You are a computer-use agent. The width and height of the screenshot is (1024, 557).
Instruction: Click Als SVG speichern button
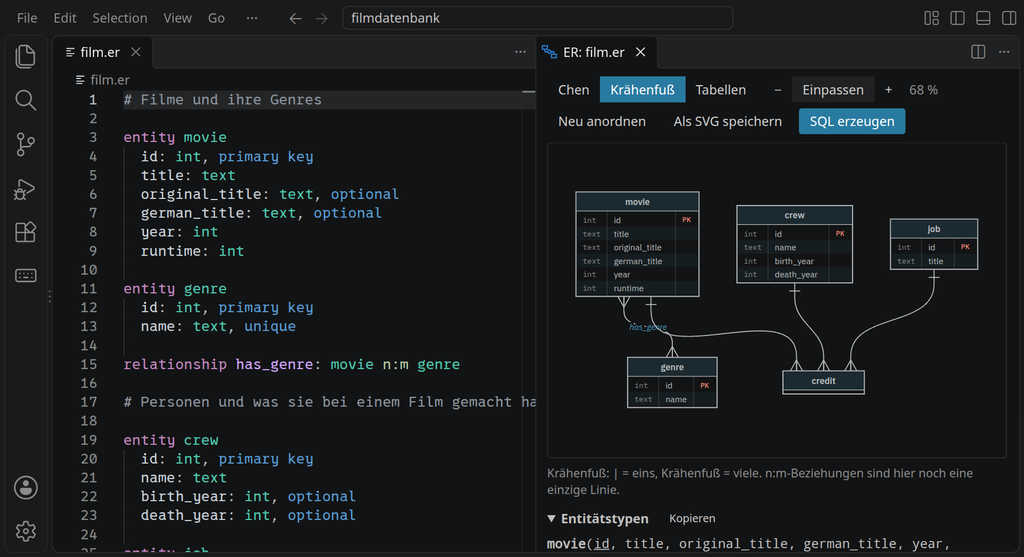click(x=728, y=121)
